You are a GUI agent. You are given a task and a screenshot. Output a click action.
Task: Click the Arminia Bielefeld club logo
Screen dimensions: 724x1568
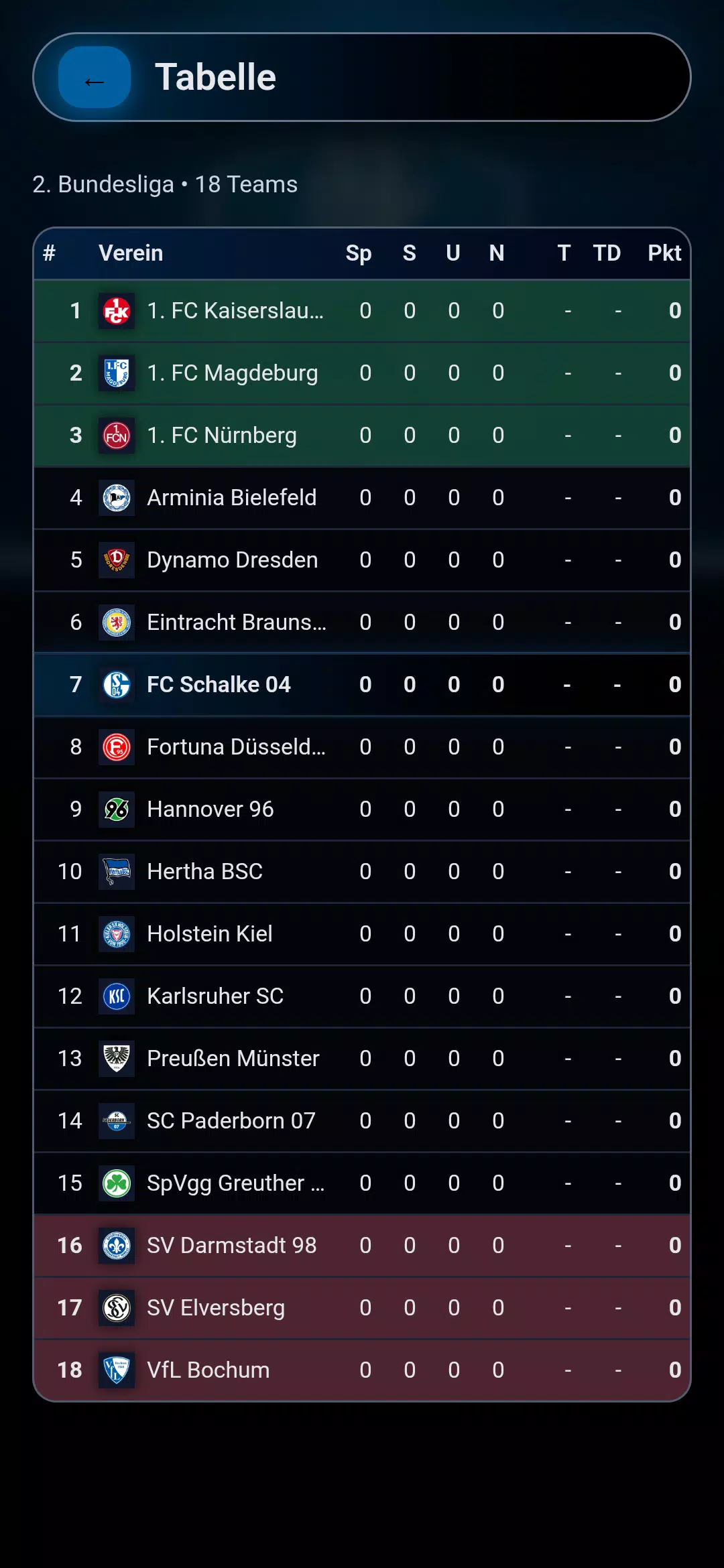(117, 498)
